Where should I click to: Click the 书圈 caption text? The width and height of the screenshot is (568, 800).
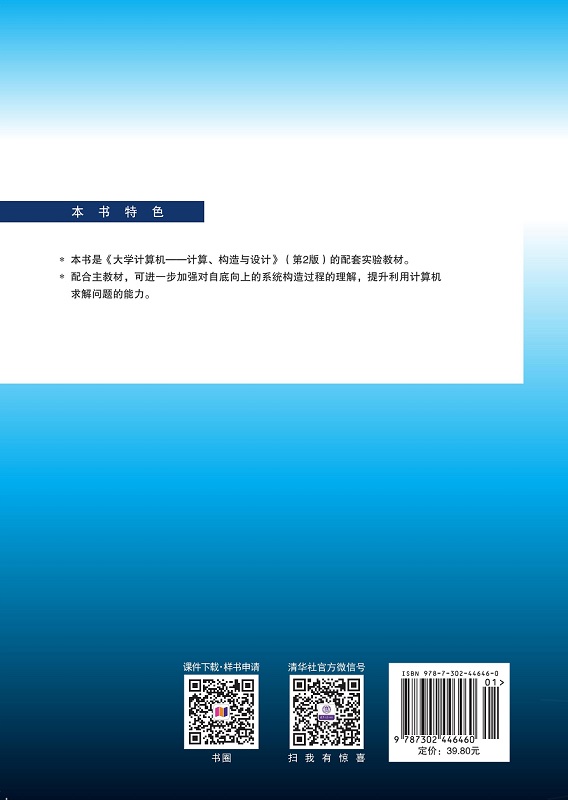(x=221, y=758)
